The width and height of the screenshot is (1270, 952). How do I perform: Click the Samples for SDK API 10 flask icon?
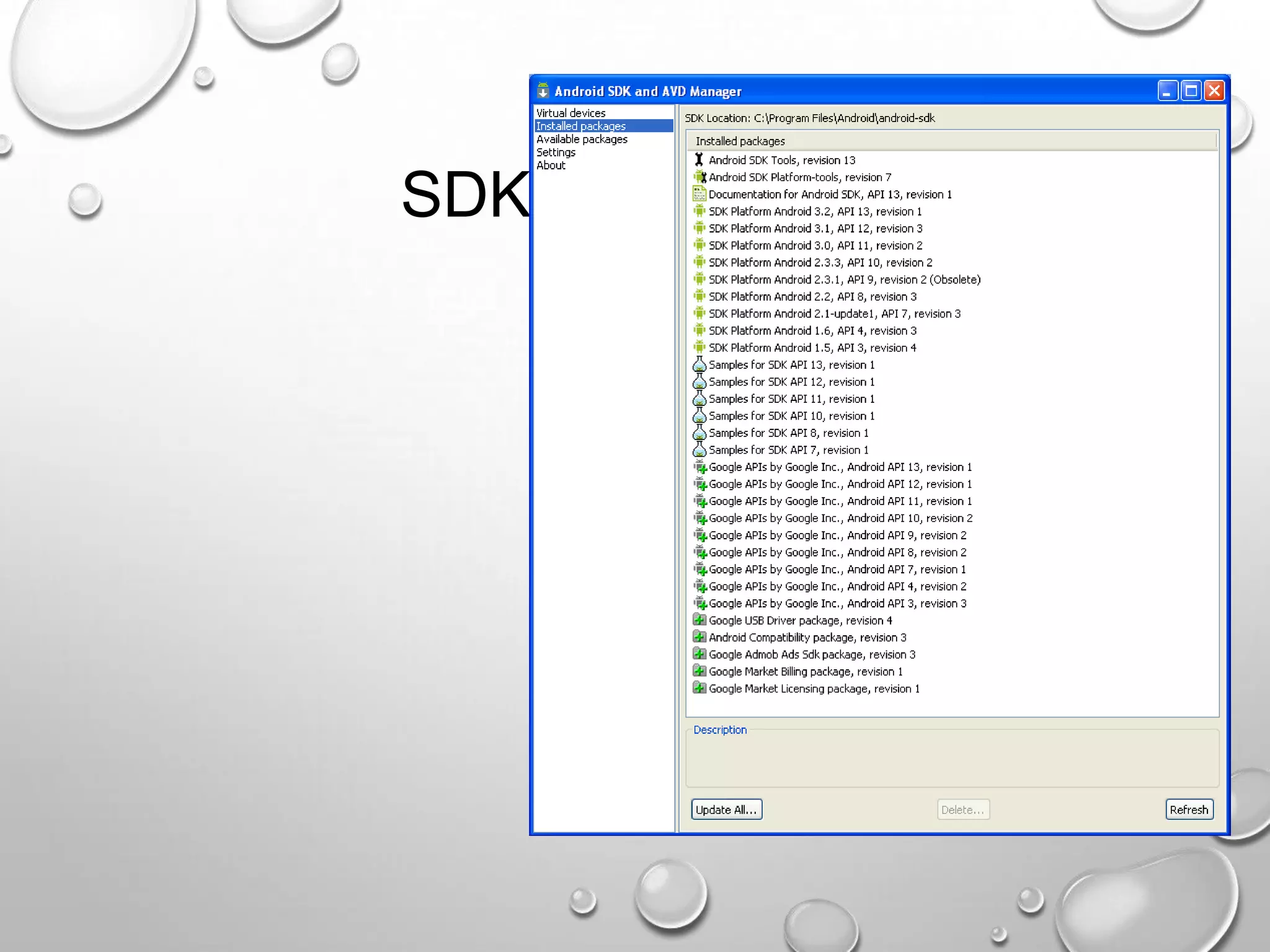699,416
